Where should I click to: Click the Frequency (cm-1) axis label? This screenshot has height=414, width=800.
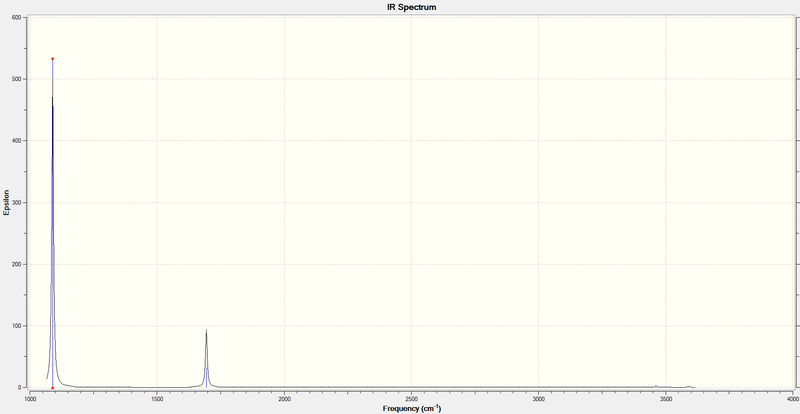click(412, 409)
